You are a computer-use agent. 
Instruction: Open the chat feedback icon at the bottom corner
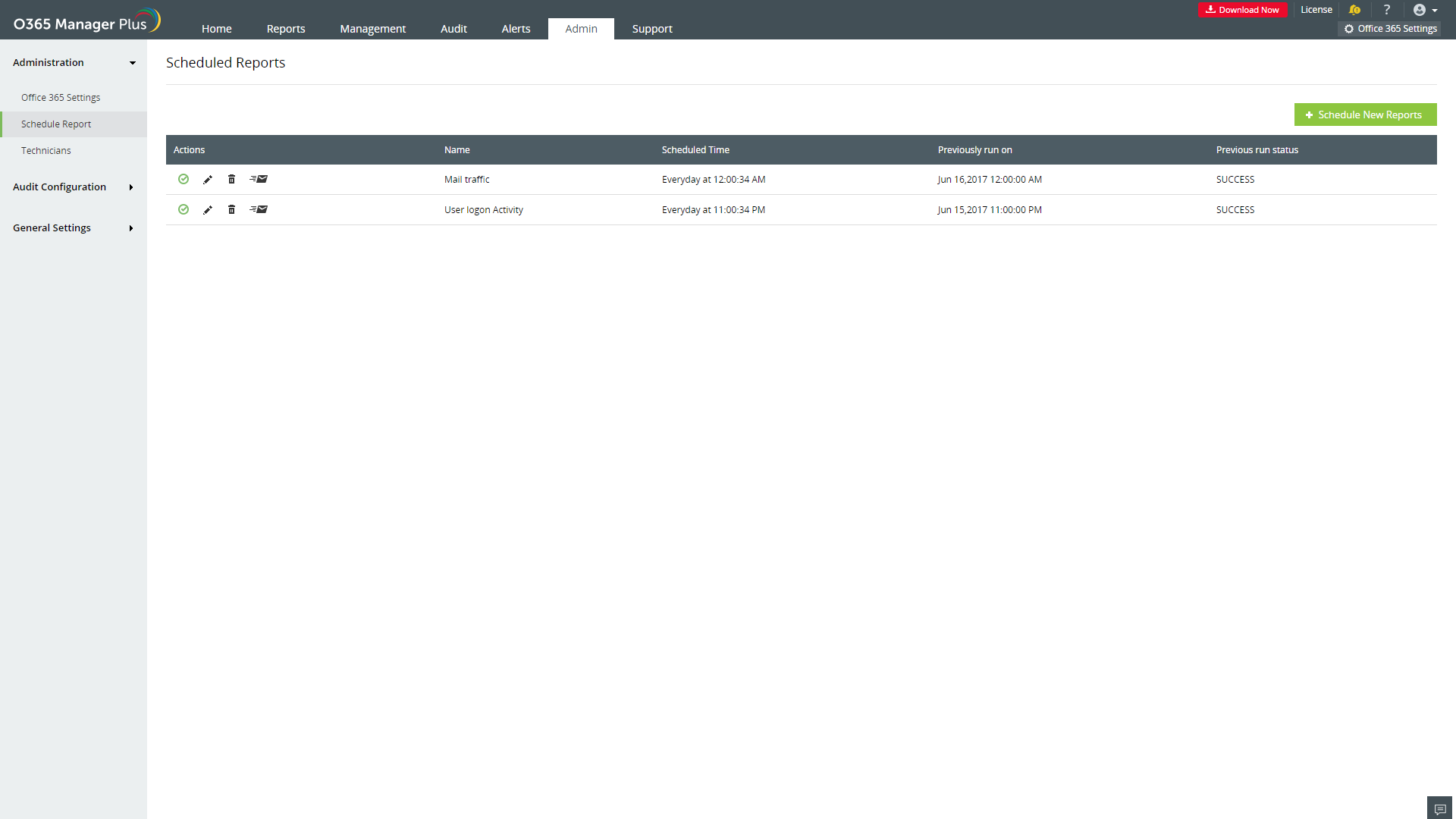click(x=1439, y=808)
